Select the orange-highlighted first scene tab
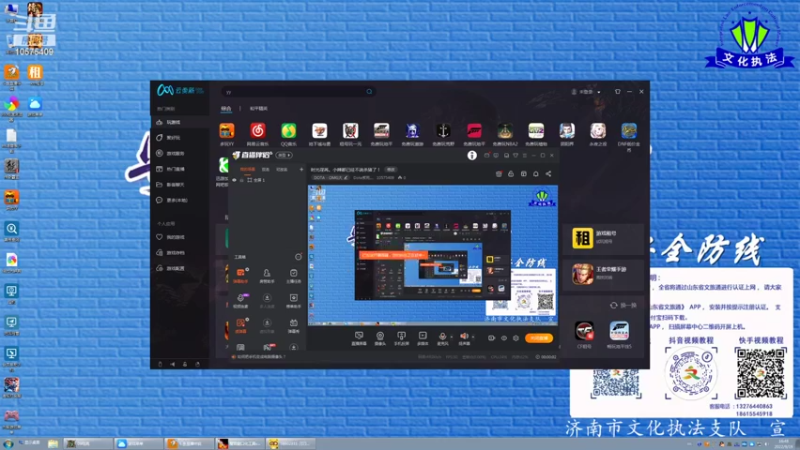The height and width of the screenshot is (450, 800). point(247,169)
